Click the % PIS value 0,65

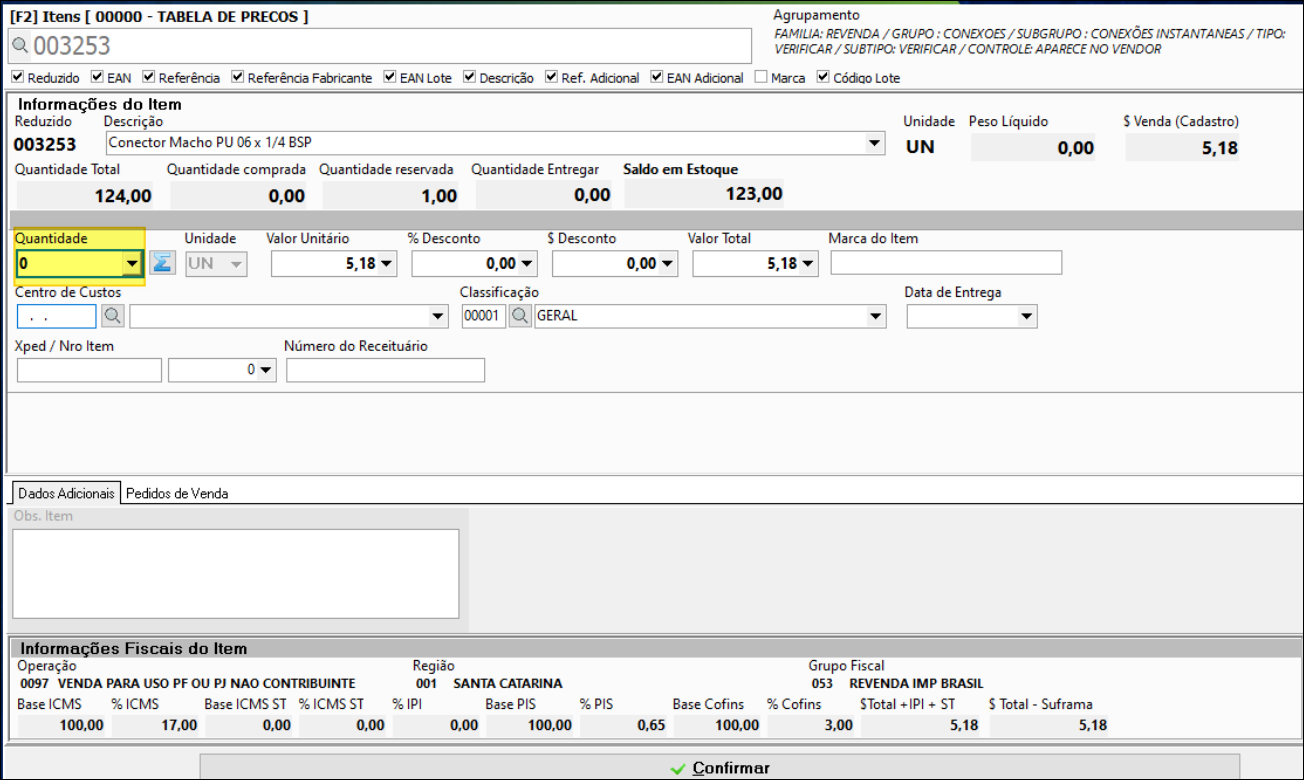(x=651, y=725)
